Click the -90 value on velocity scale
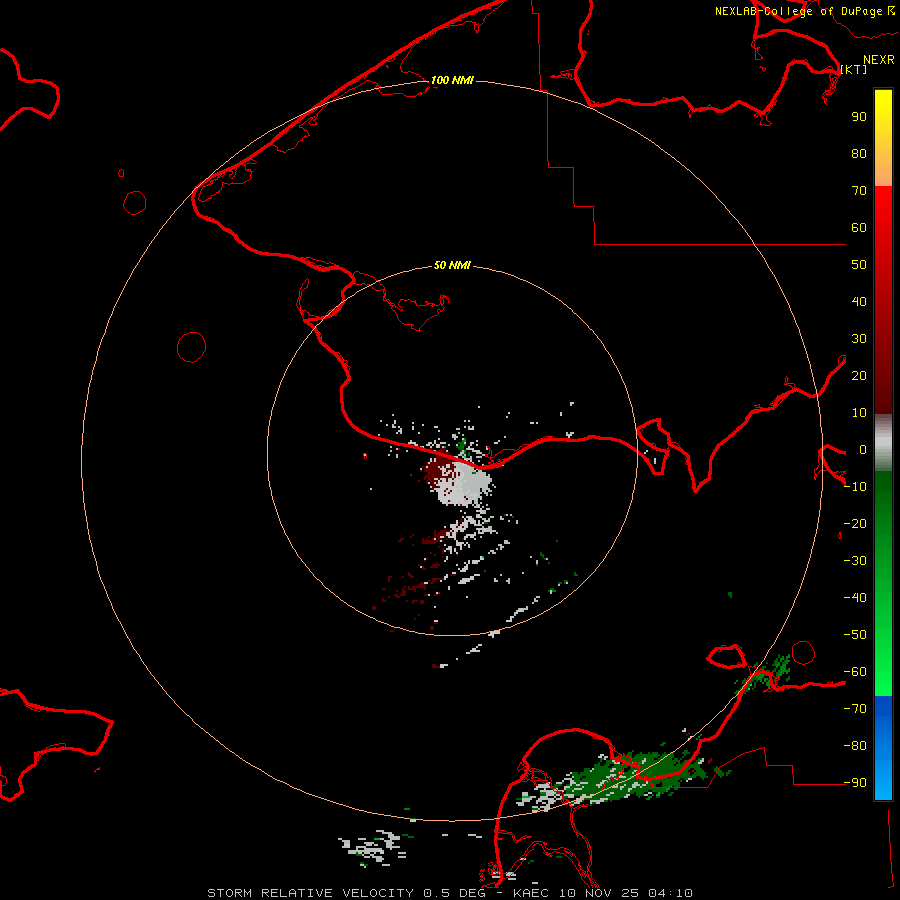Viewport: 900px width, 900px height. pyautogui.click(x=855, y=783)
